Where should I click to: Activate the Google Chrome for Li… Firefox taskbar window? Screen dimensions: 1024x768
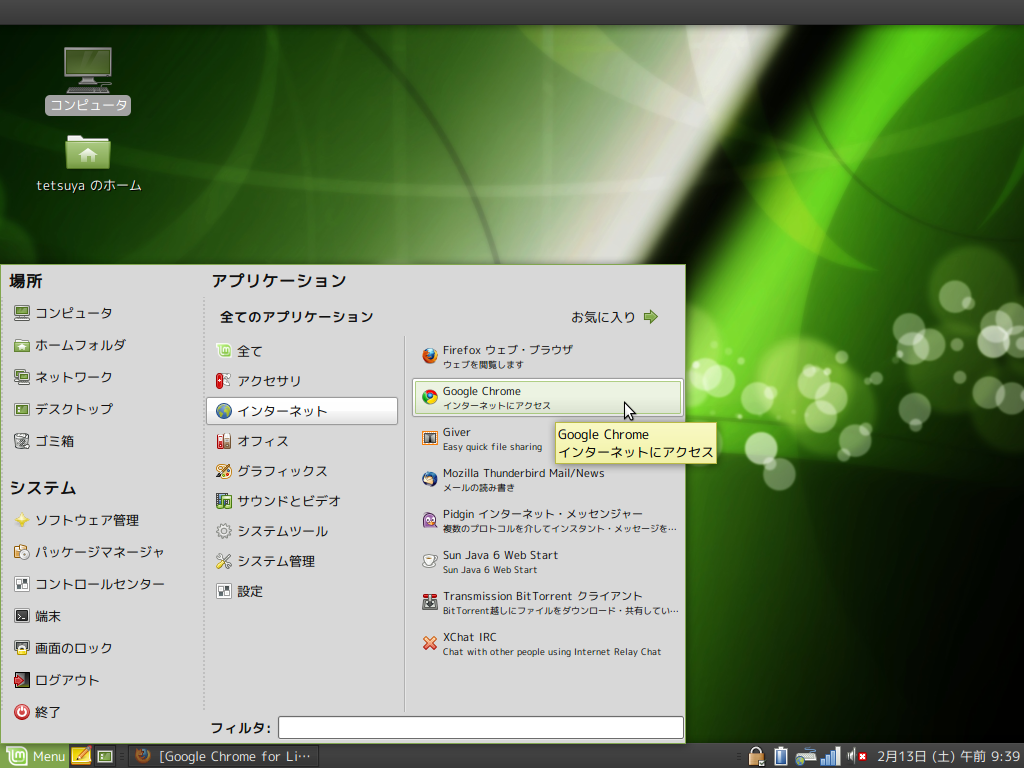(x=223, y=756)
